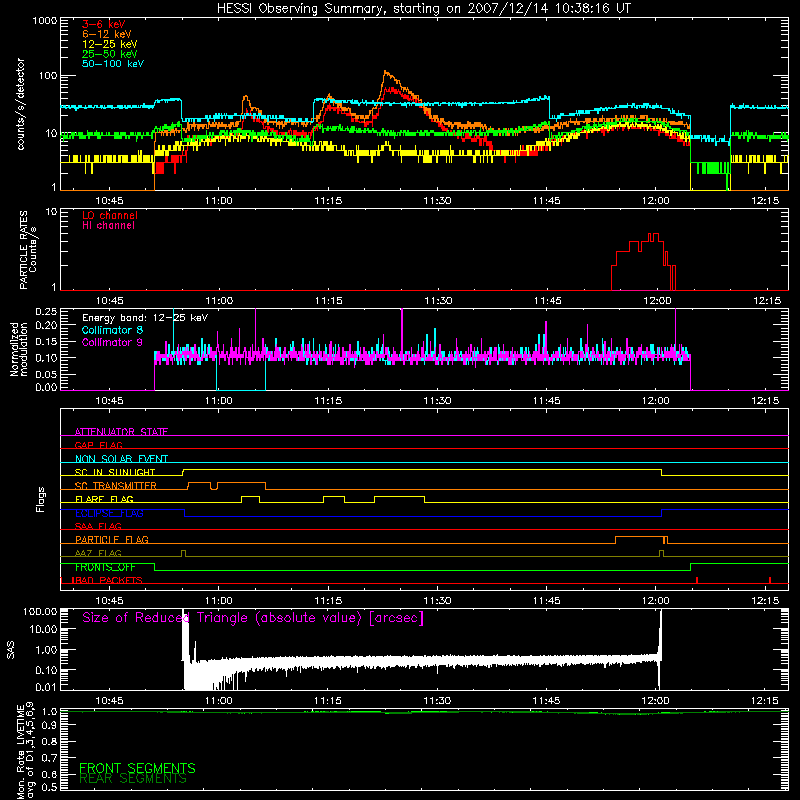Screen dimensions: 800x800
Task: Click the 1000 tick on counts axis
Action: 44,21
